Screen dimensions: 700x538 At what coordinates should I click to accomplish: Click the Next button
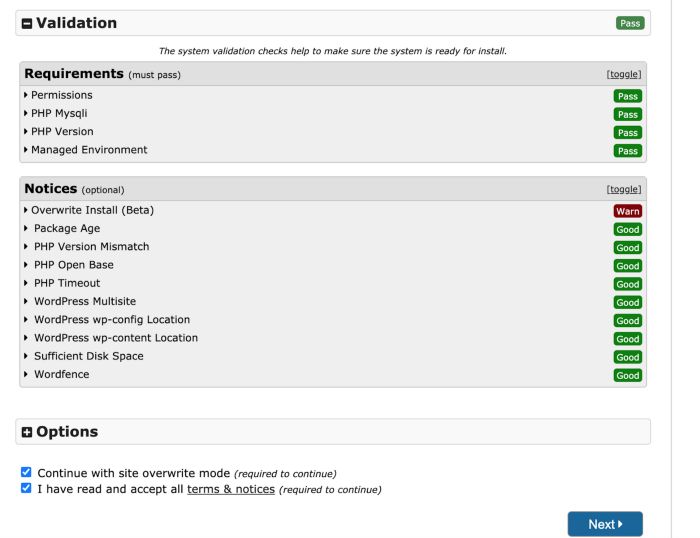click(x=605, y=524)
